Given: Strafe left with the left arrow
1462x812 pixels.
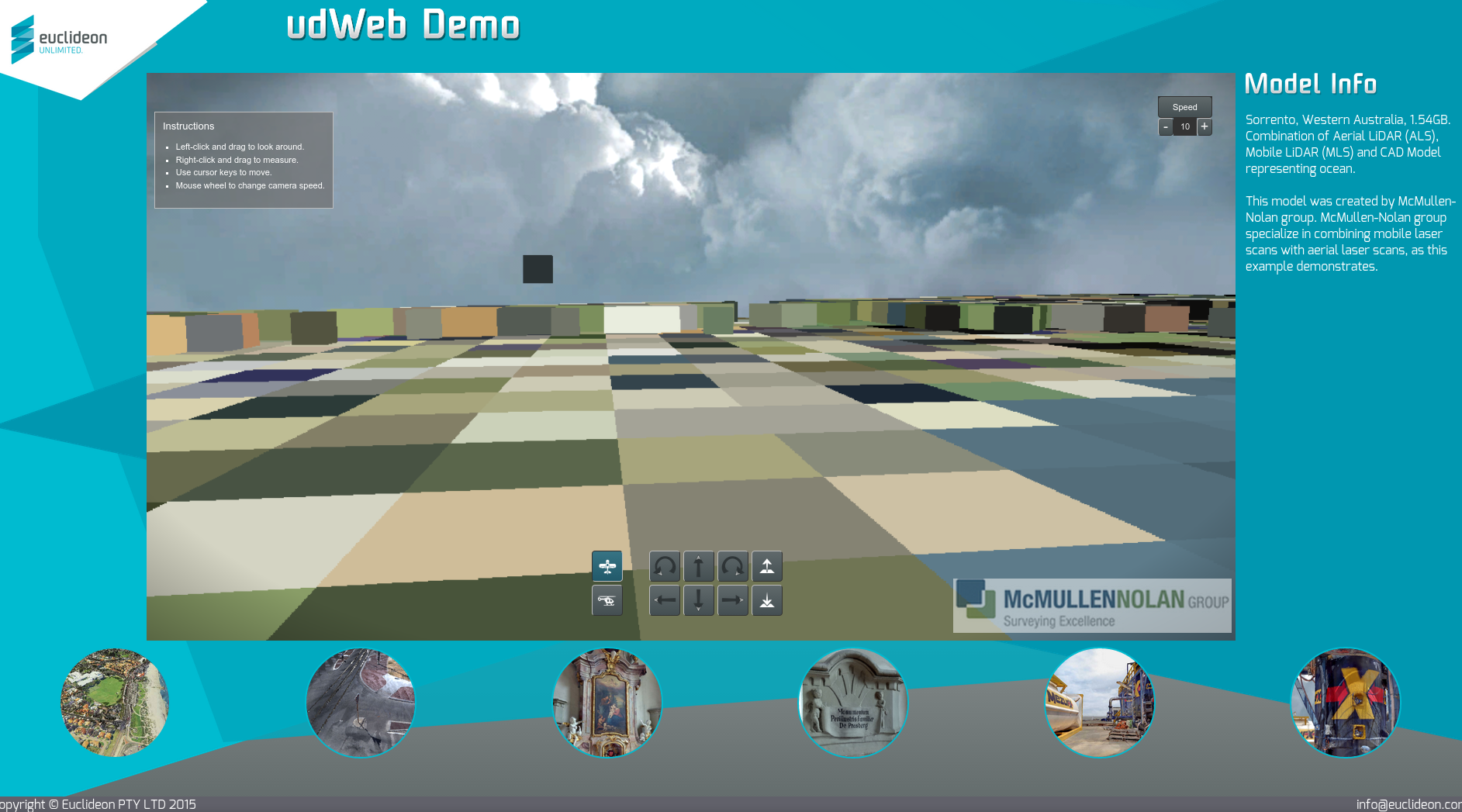Looking at the screenshot, I should click(x=665, y=600).
